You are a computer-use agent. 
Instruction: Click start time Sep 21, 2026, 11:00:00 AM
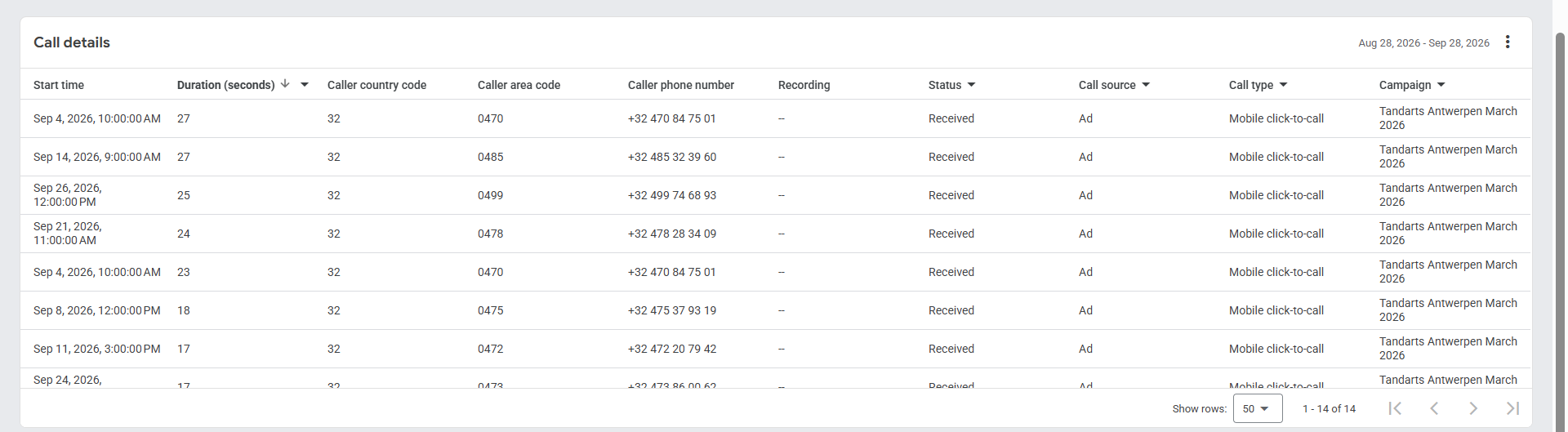coord(68,234)
